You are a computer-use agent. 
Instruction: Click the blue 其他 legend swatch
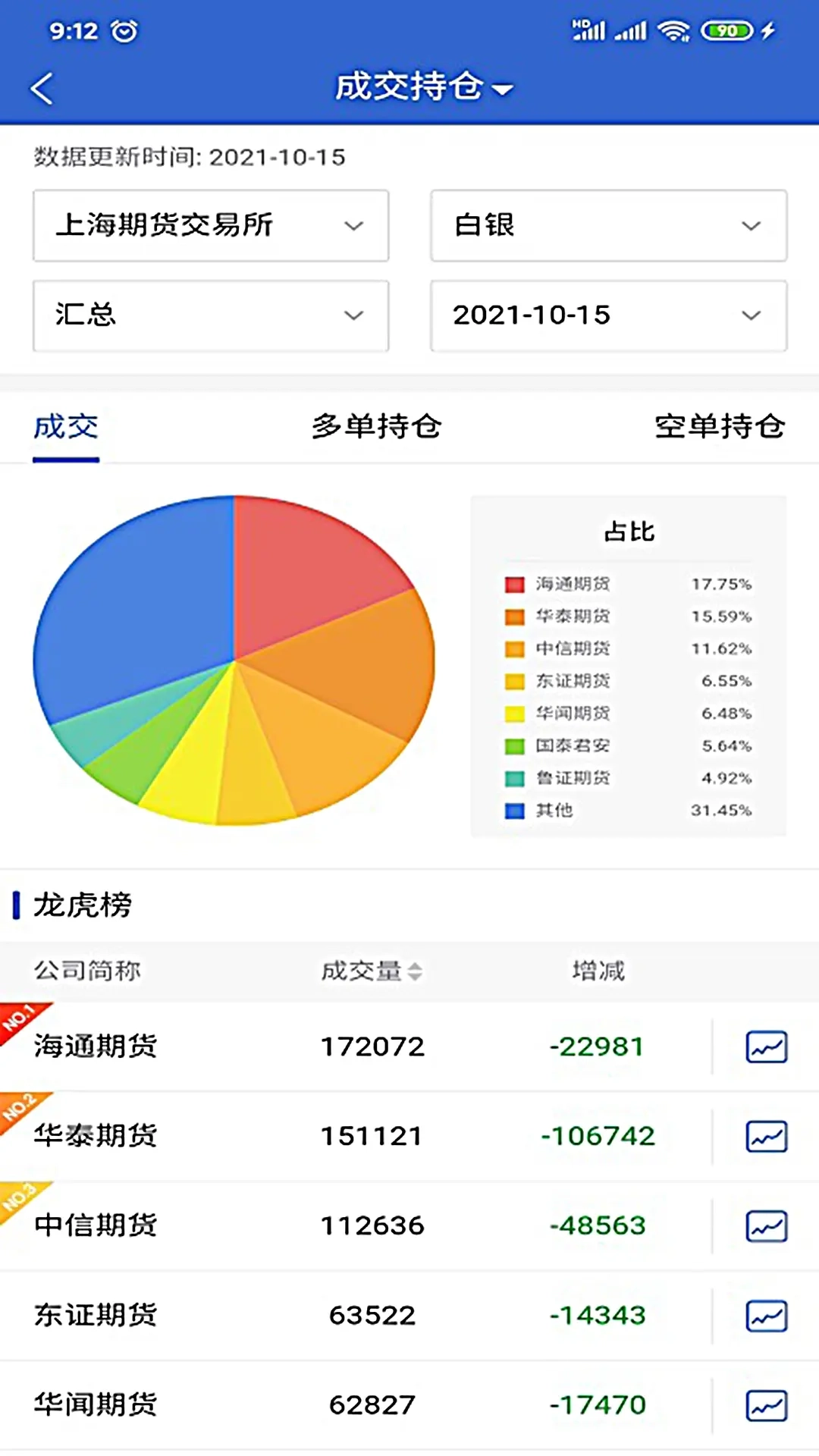tap(515, 811)
